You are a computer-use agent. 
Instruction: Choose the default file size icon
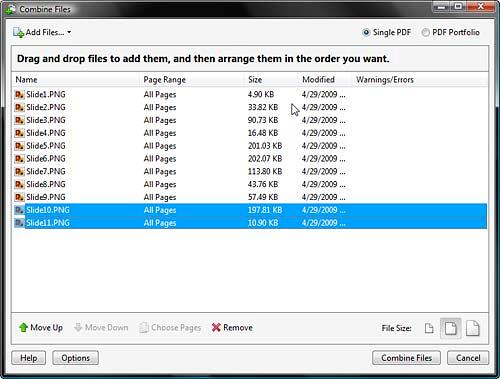(x=451, y=328)
